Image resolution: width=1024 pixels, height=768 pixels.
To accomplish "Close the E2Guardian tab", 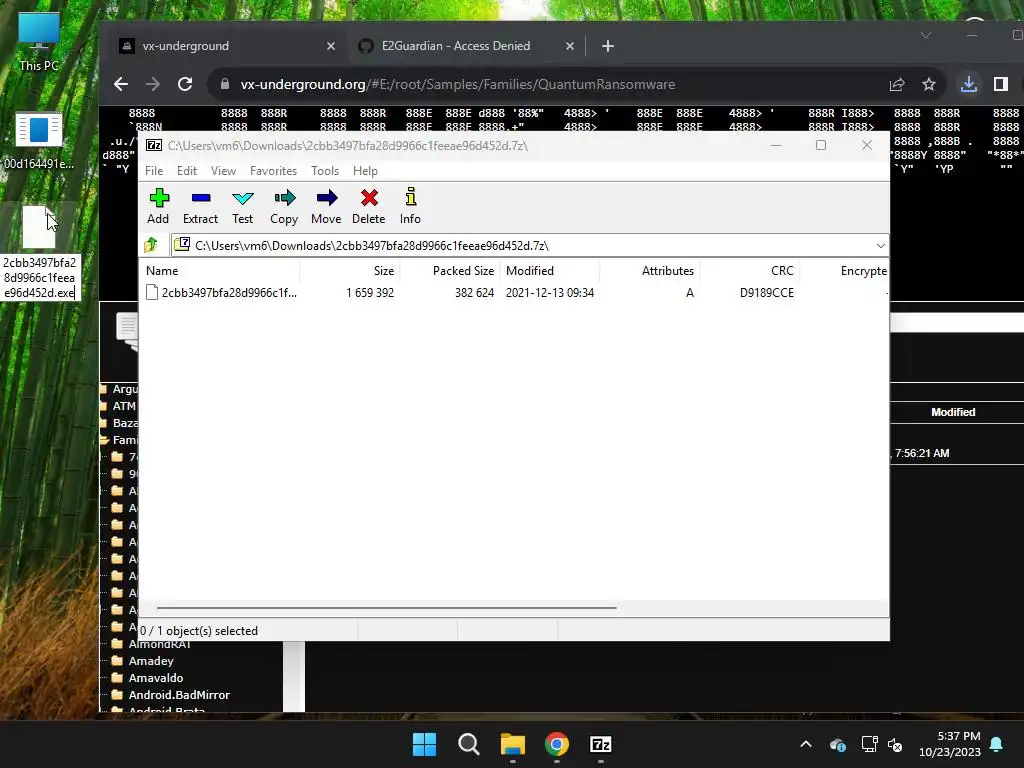I will [x=569, y=46].
